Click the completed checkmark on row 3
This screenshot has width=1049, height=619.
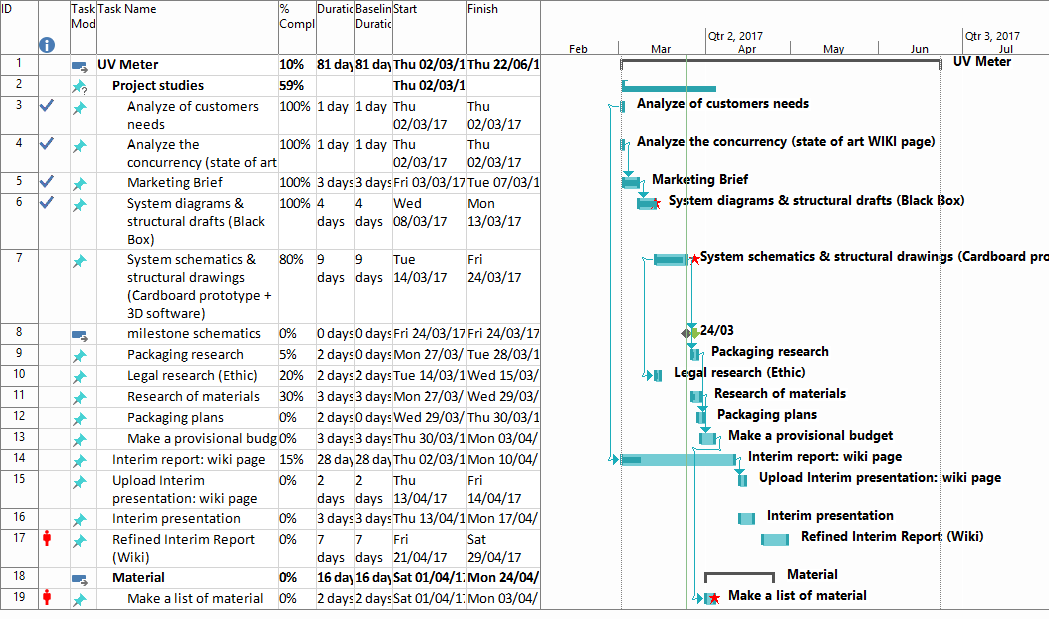coord(46,106)
